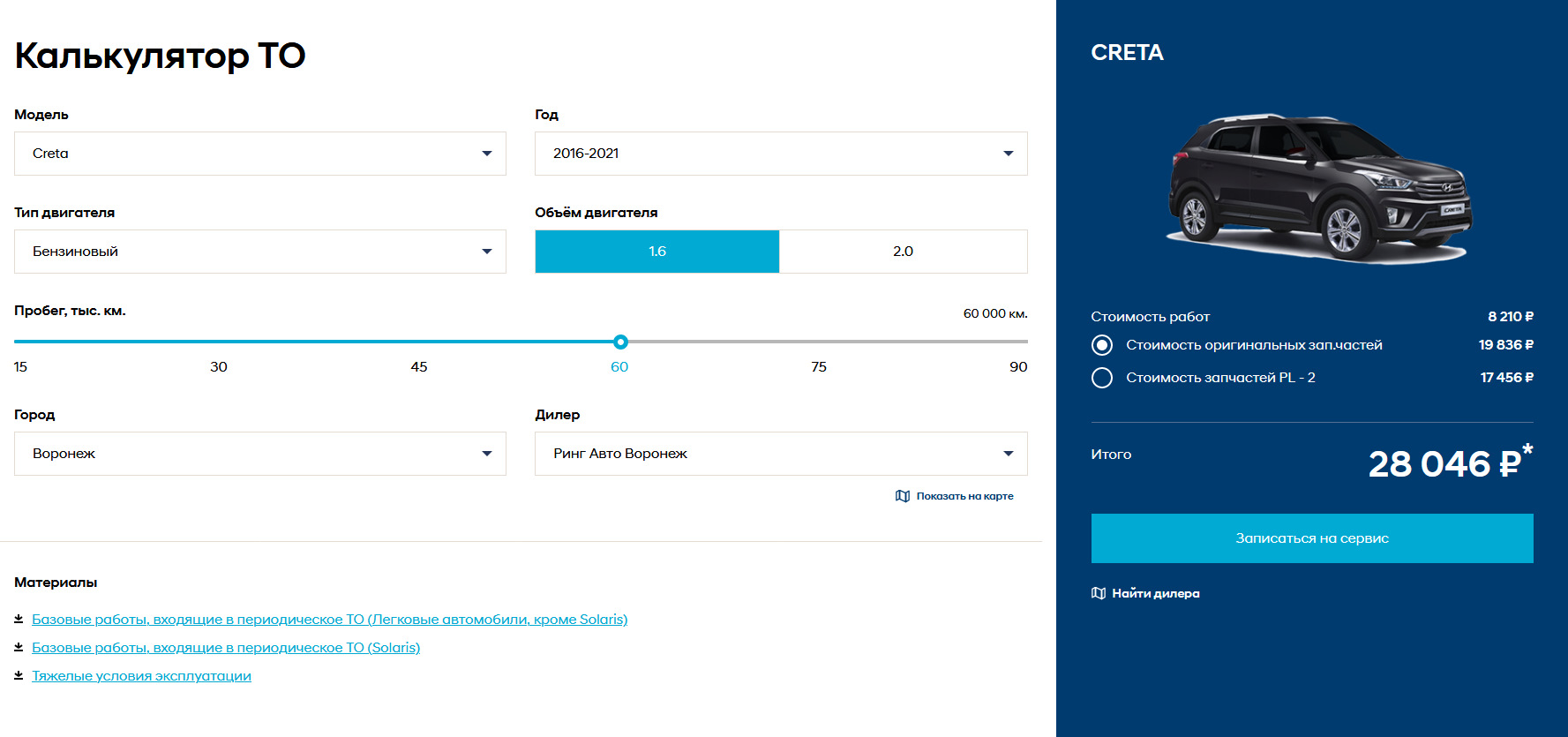This screenshot has width=1568, height=737.
Task: Click the Стоимость работ label
Action: click(1150, 317)
